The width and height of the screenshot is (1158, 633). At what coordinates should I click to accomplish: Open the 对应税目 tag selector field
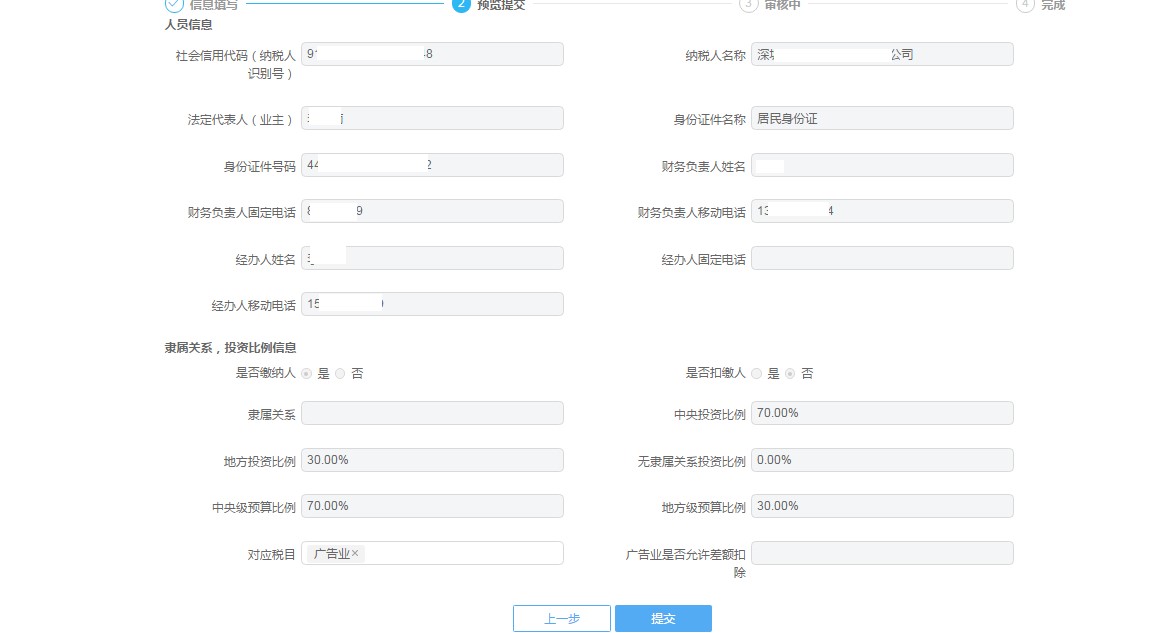(x=470, y=552)
